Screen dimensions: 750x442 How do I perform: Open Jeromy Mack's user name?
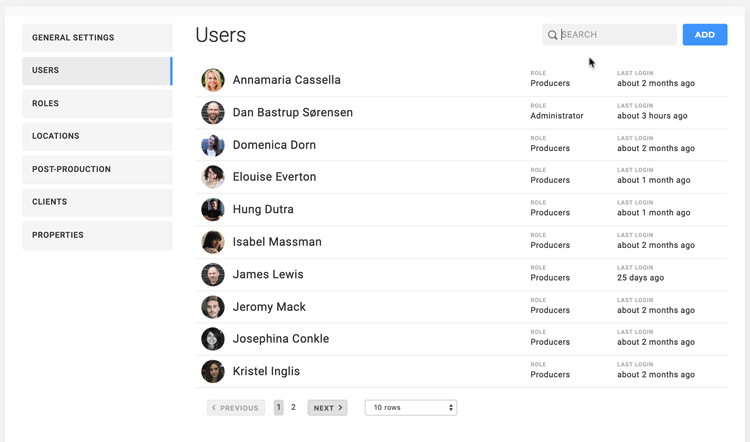[x=269, y=307]
